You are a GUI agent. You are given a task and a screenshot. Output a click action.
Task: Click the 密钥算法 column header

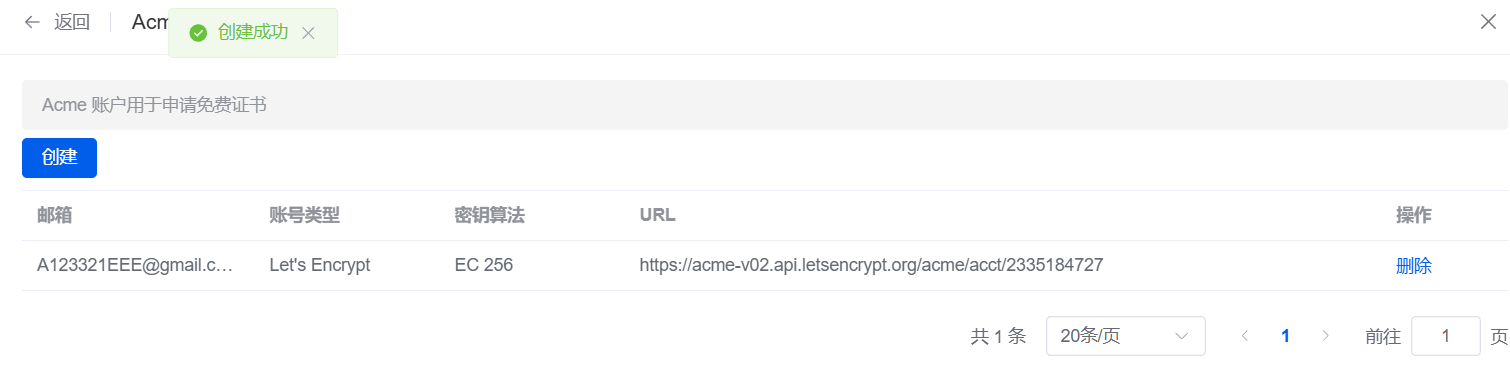(x=490, y=215)
